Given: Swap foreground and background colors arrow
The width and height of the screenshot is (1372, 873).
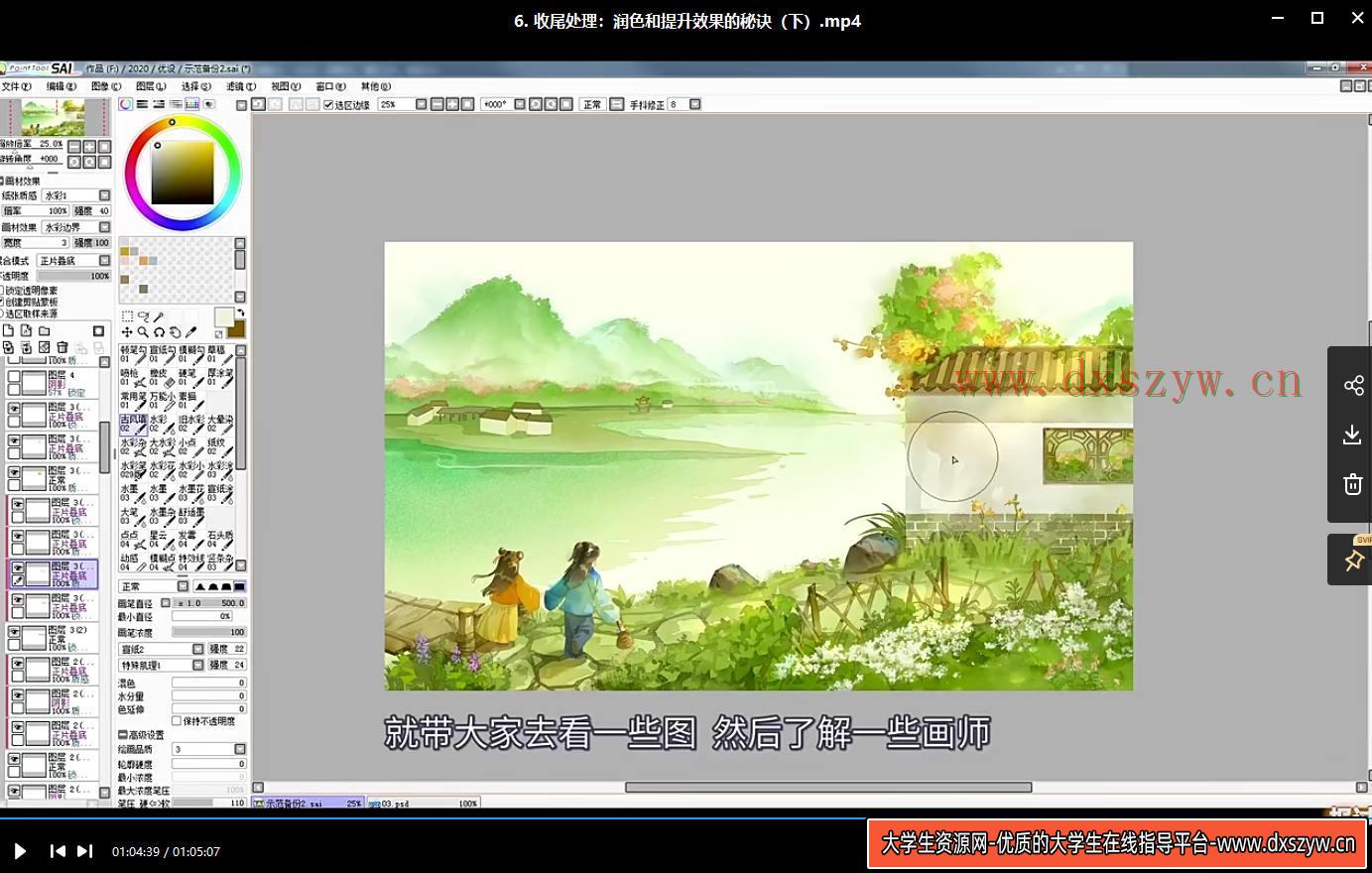Looking at the screenshot, I should [239, 313].
